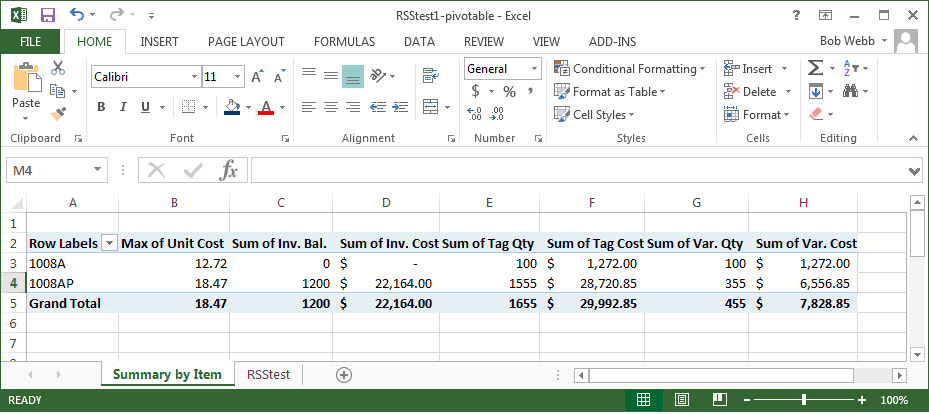Switch to the DATA tab
Image resolution: width=929 pixels, height=414 pixels.
[x=419, y=41]
